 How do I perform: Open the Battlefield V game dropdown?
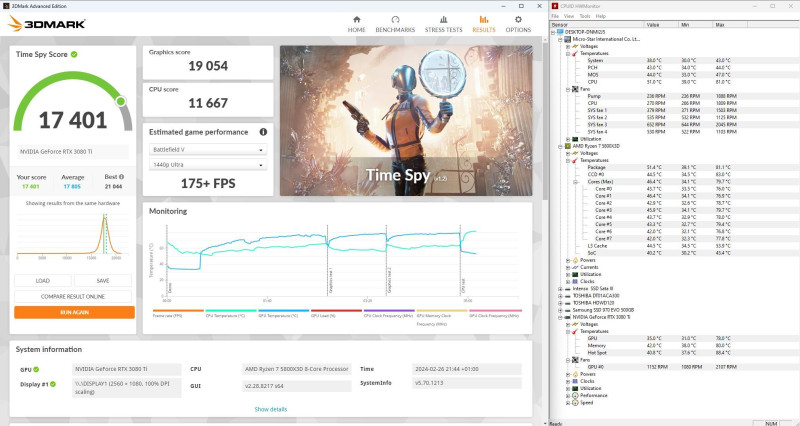point(208,150)
